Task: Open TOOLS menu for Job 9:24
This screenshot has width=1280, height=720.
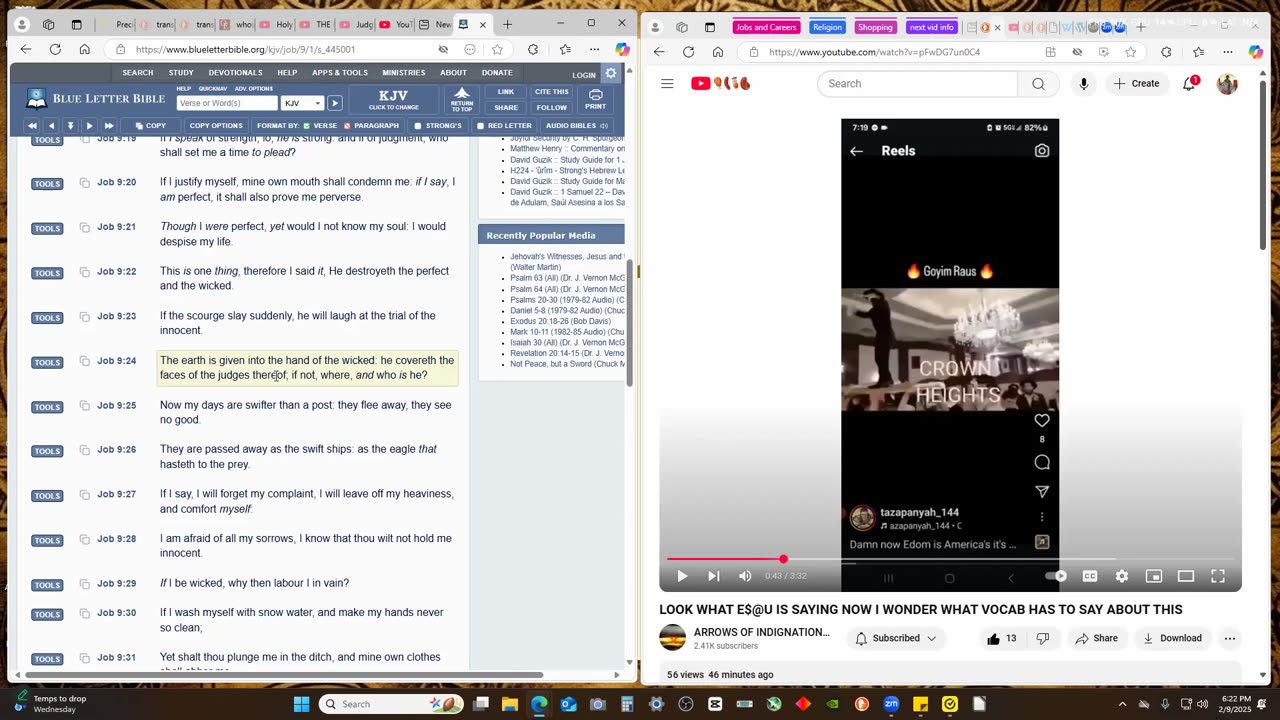Action: point(47,362)
